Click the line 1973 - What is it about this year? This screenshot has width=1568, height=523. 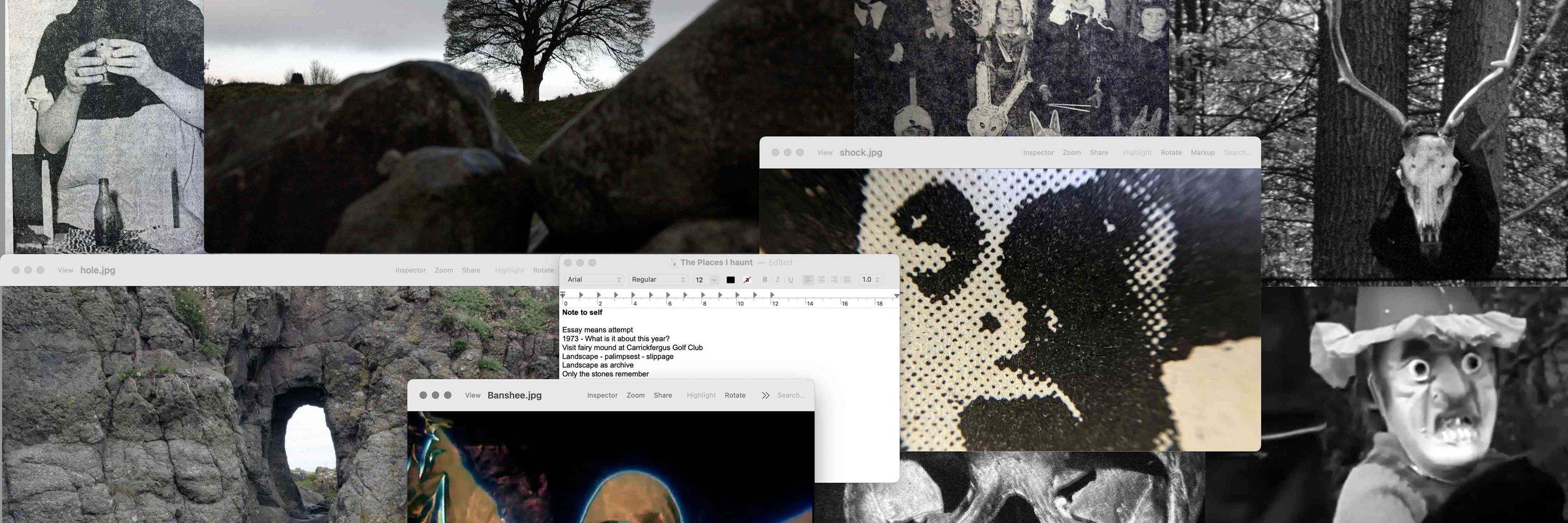pyautogui.click(x=615, y=338)
